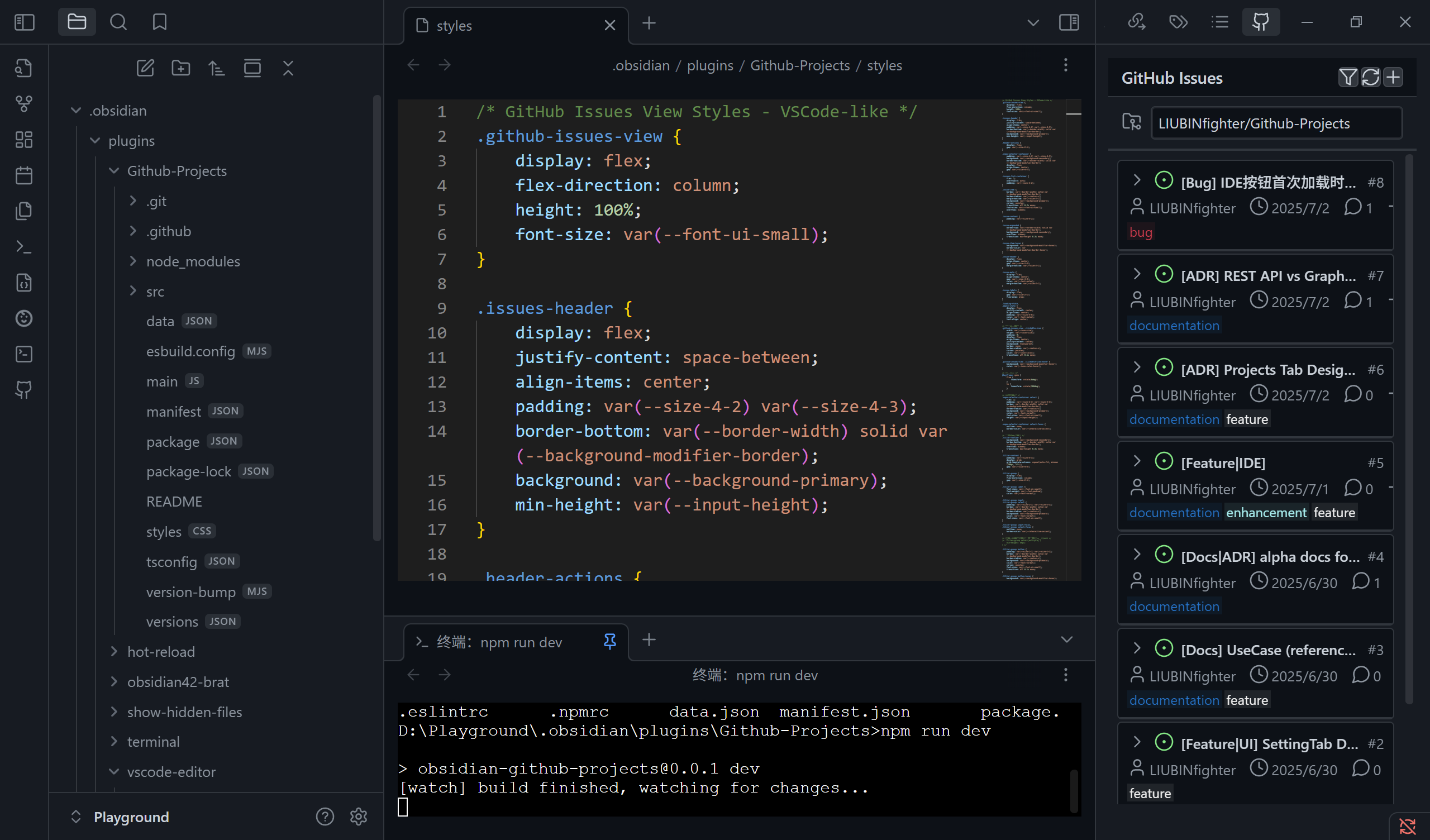This screenshot has width=1430, height=840.
Task: Click the bug label on issue #8
Action: point(1141,232)
